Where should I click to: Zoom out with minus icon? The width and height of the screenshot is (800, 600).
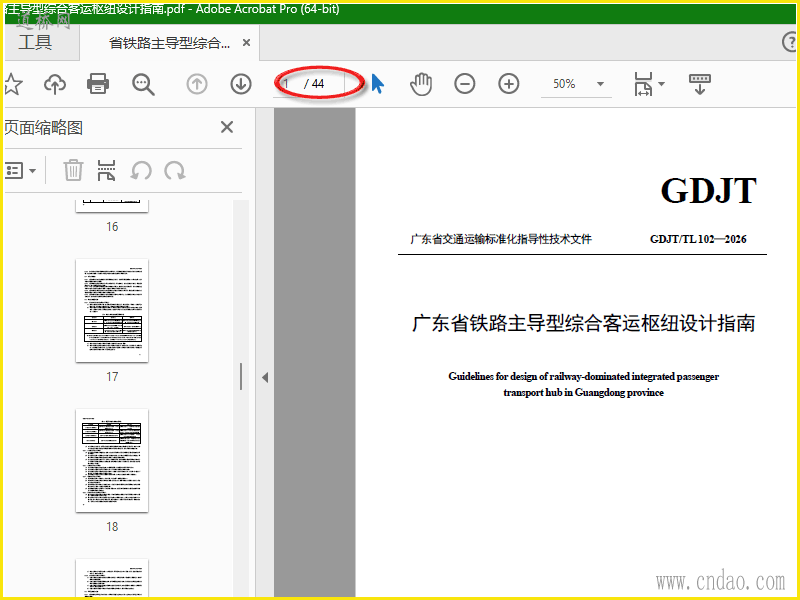click(x=465, y=84)
